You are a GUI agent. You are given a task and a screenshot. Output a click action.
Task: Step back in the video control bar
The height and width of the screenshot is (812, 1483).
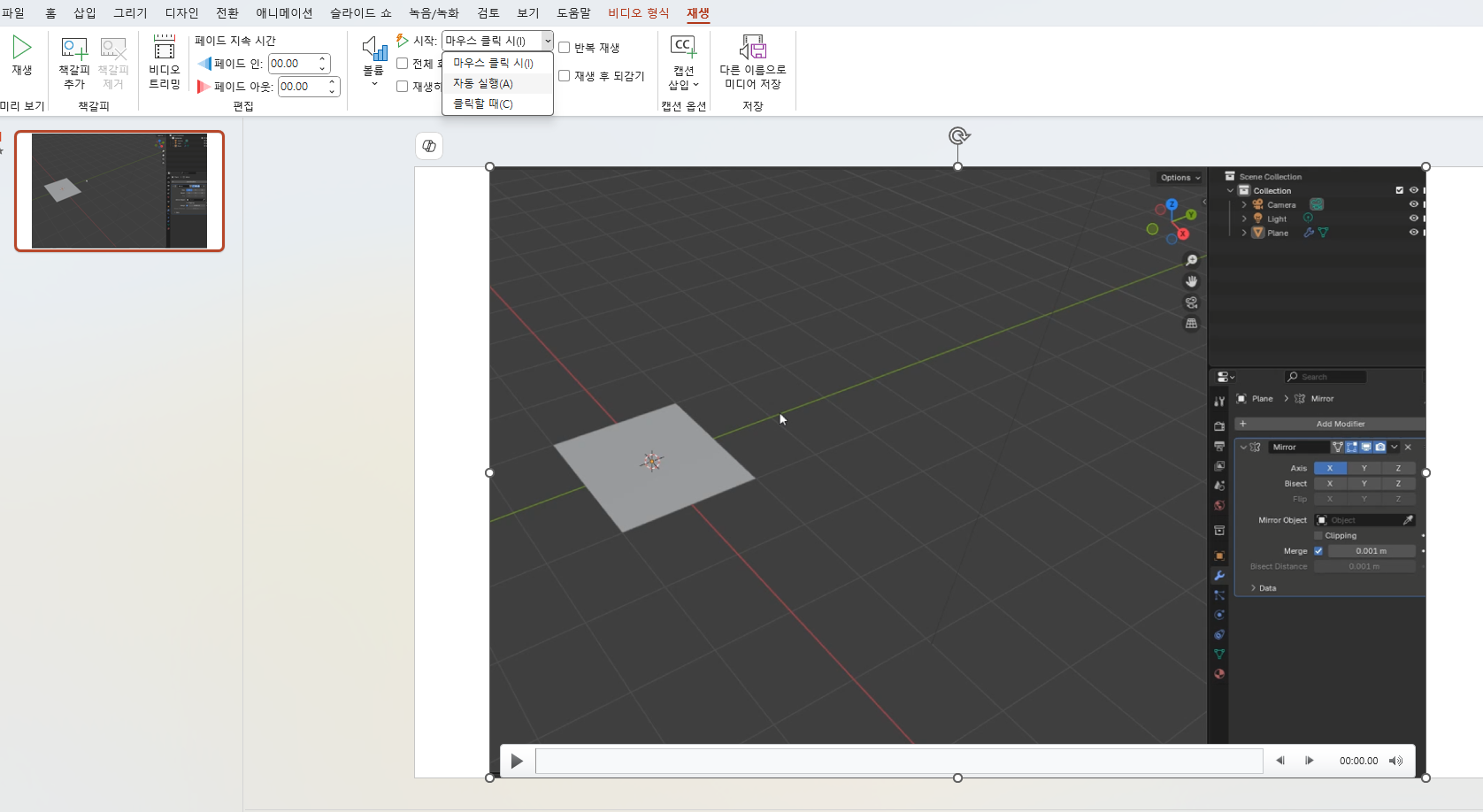click(1279, 761)
